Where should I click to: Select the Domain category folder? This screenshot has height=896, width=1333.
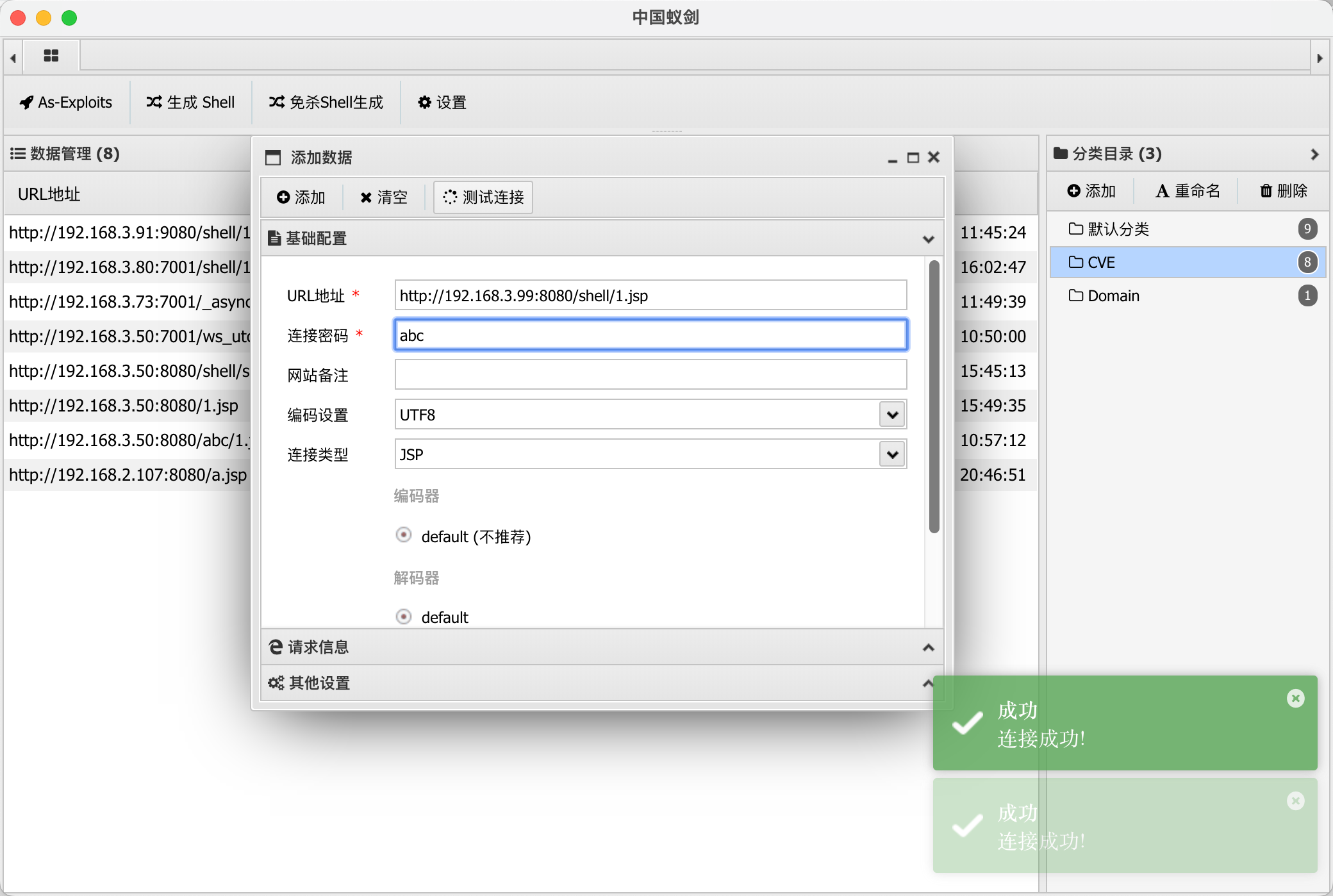pyautogui.click(x=1113, y=296)
